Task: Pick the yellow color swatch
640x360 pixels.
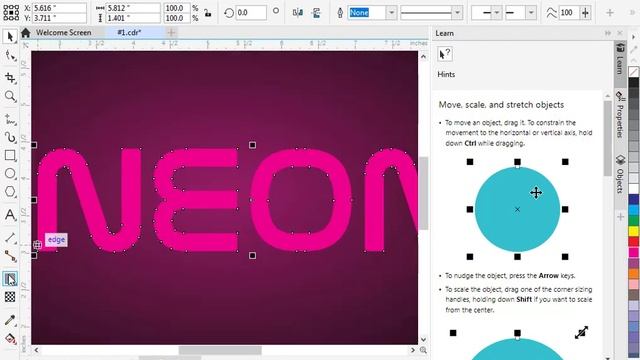Action: tap(634, 231)
